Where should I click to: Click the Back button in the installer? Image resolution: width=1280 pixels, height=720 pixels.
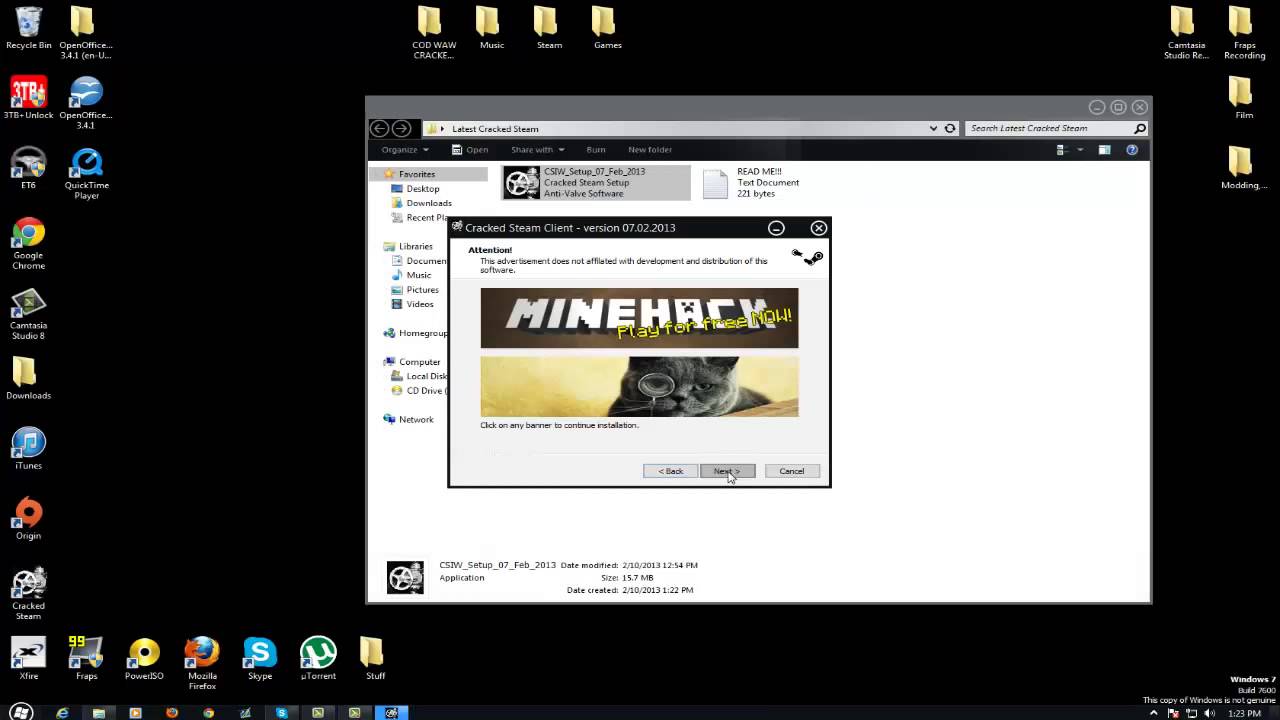[x=670, y=471]
